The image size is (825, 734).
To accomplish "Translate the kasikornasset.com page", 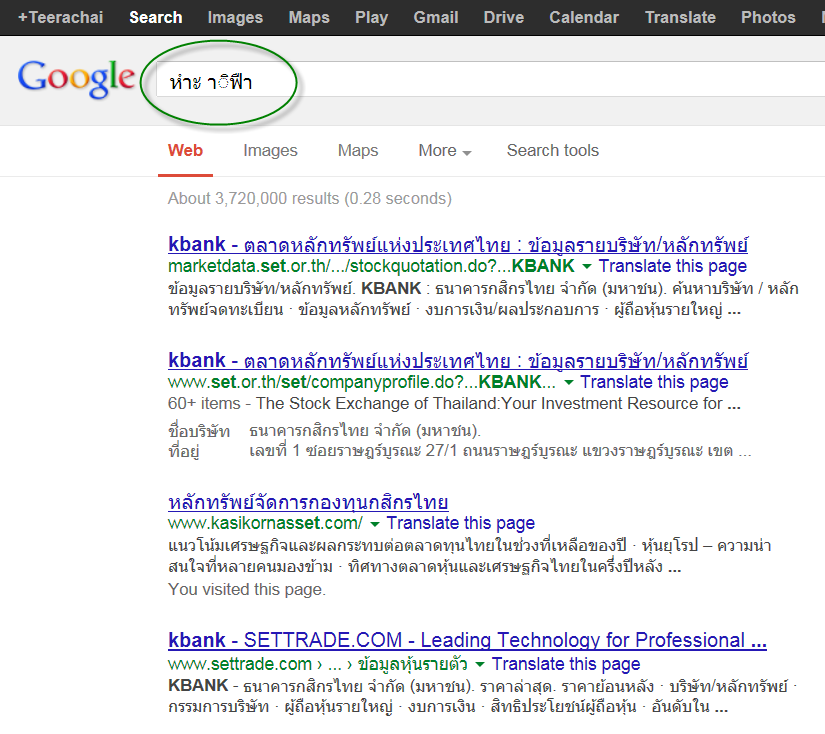I will pyautogui.click(x=460, y=523).
